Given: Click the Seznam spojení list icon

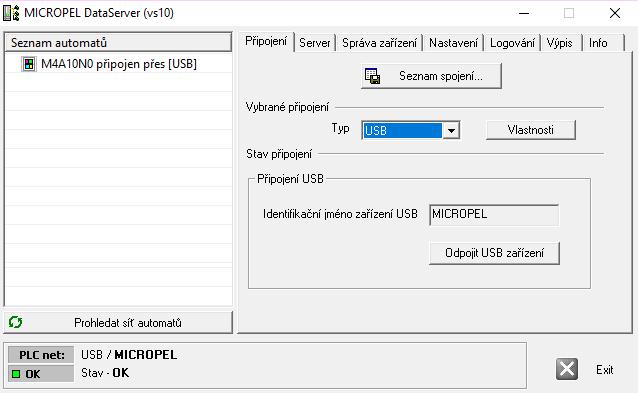Looking at the screenshot, I should click(372, 76).
